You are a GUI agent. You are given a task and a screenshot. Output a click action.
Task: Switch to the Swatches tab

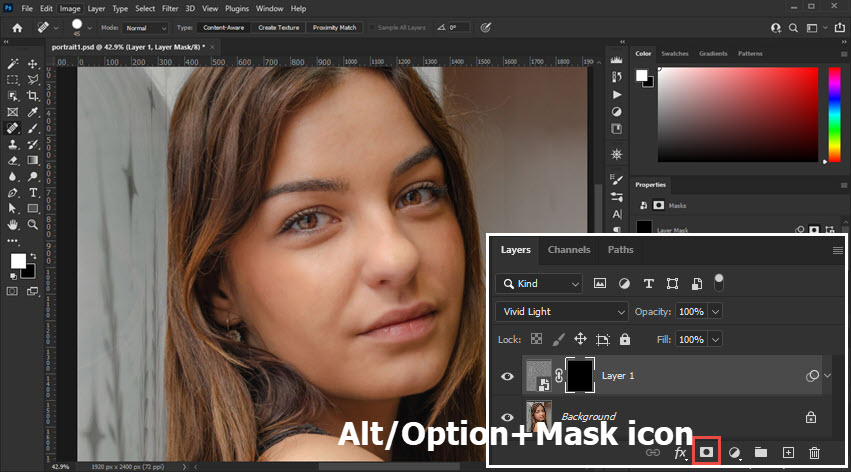[675, 54]
